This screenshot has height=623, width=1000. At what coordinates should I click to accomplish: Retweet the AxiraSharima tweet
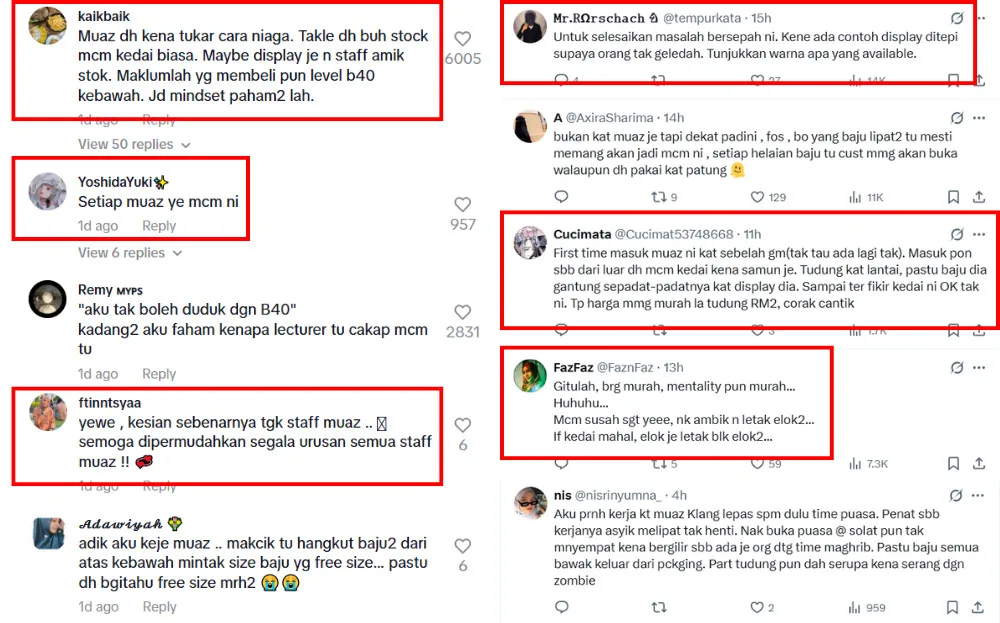(658, 197)
